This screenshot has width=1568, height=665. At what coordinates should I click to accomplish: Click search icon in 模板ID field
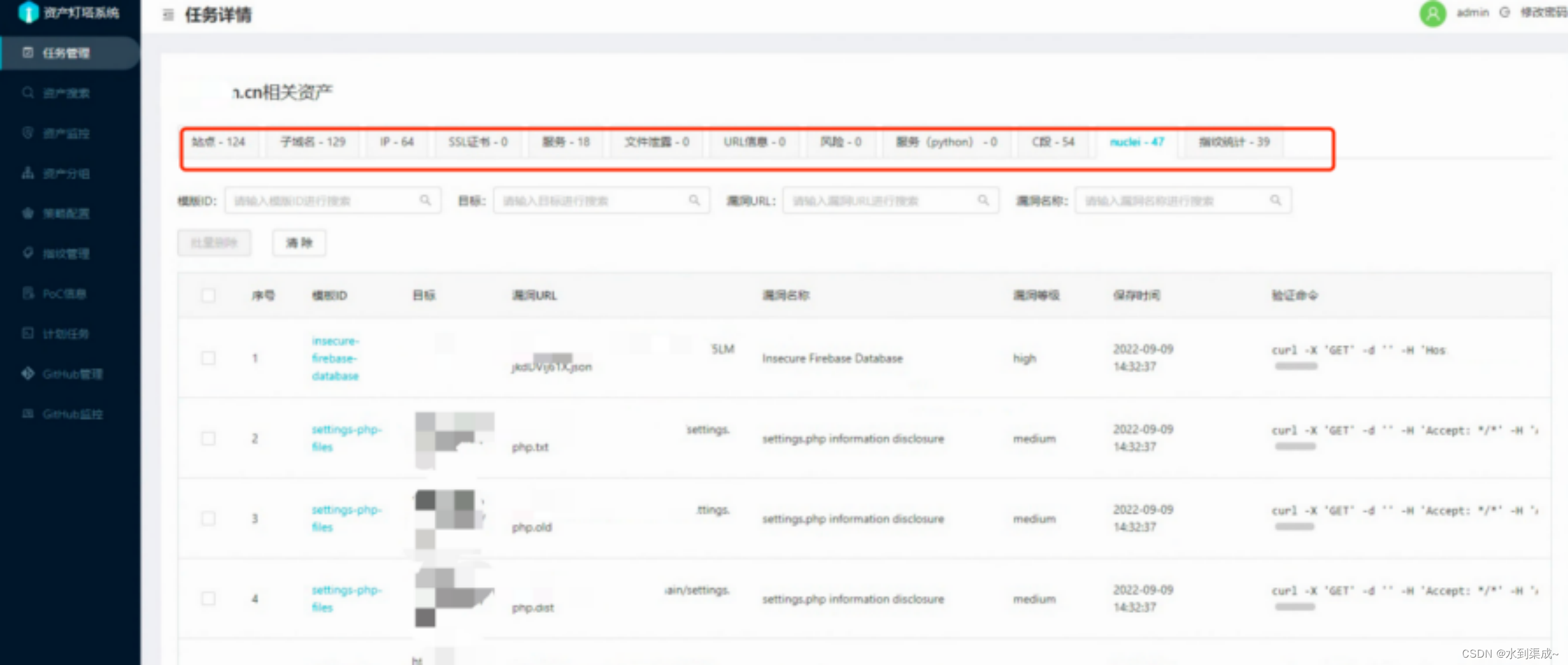click(425, 200)
